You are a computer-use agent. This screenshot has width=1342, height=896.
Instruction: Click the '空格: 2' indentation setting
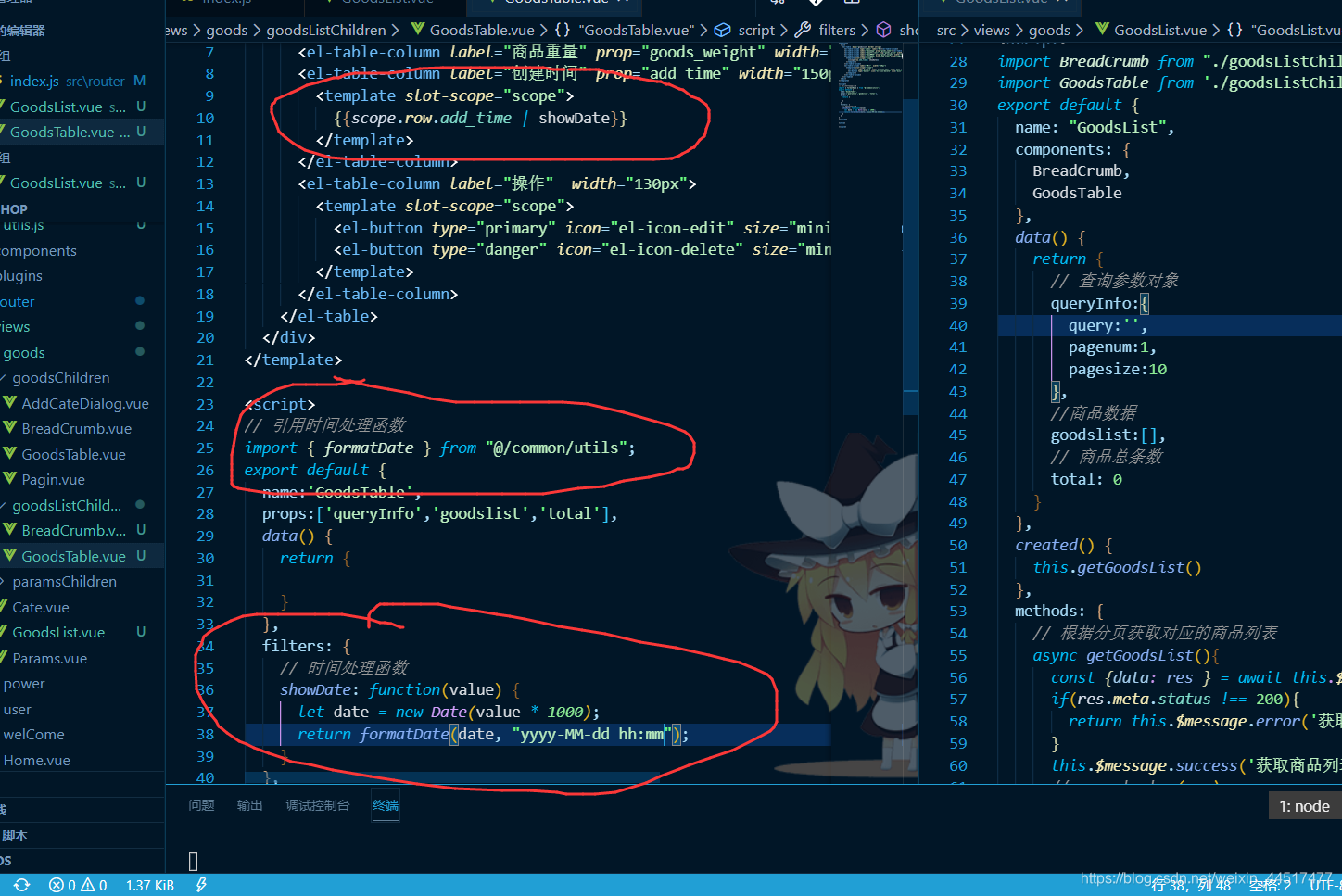click(x=1271, y=885)
